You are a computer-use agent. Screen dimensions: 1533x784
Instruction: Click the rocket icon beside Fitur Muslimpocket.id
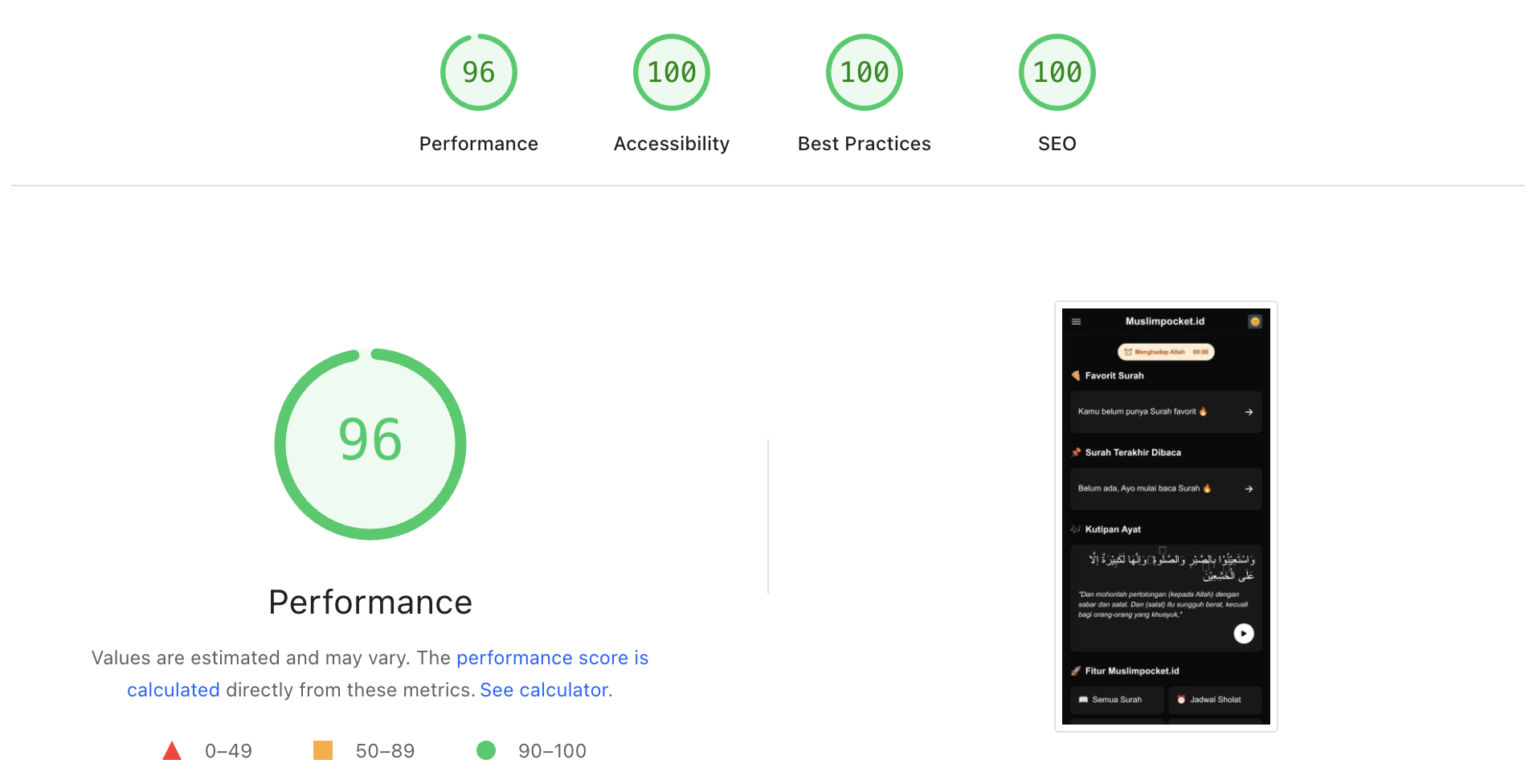point(1077,671)
